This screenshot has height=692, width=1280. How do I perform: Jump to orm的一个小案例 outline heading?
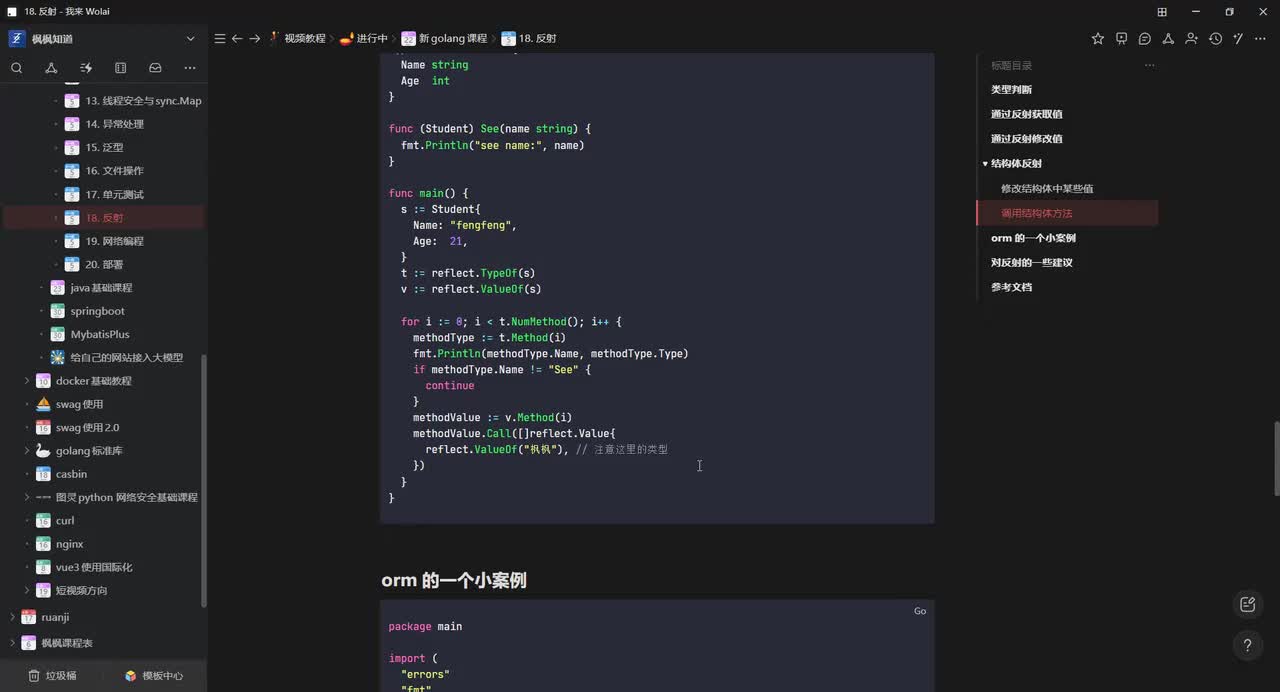pos(1033,238)
